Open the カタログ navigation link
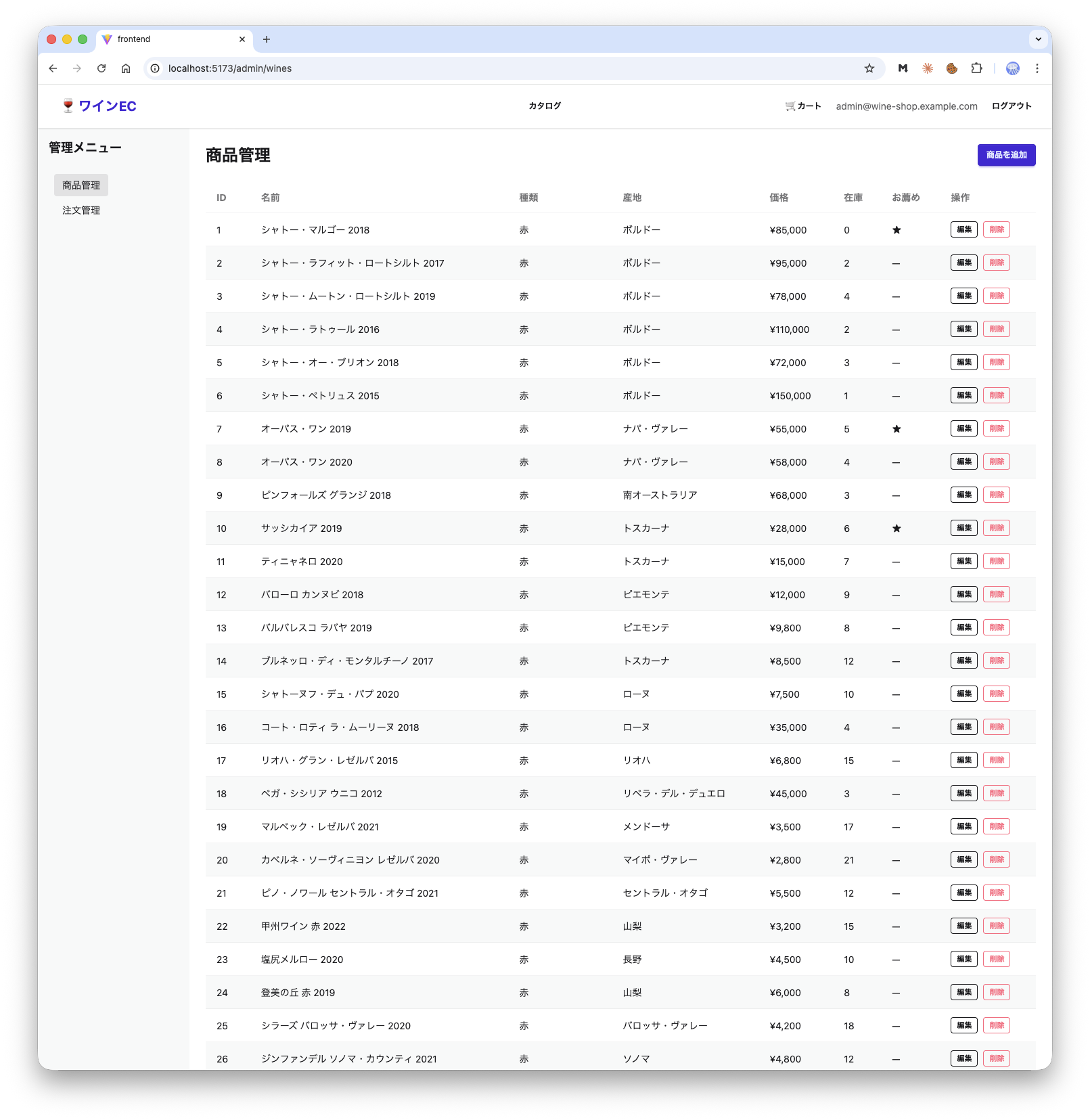The height and width of the screenshot is (1120, 1090). [545, 106]
